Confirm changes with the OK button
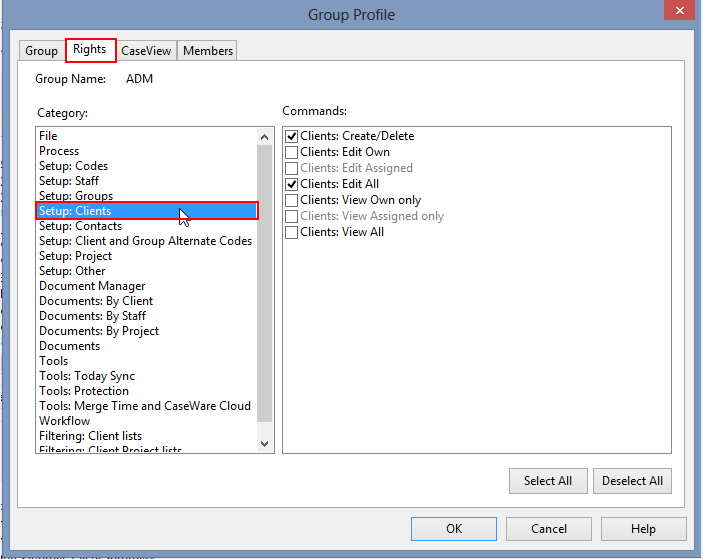The height and width of the screenshot is (559, 703). (x=454, y=529)
